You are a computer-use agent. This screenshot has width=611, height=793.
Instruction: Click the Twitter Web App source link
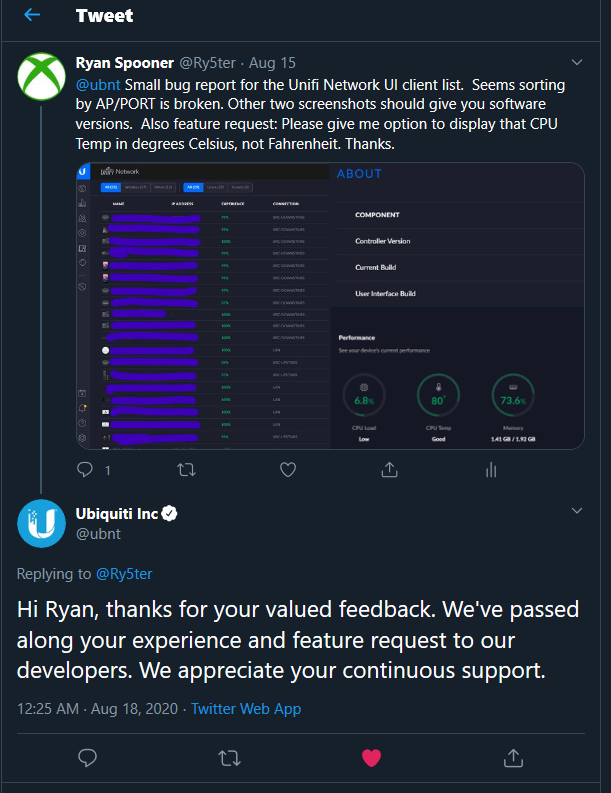(246, 709)
